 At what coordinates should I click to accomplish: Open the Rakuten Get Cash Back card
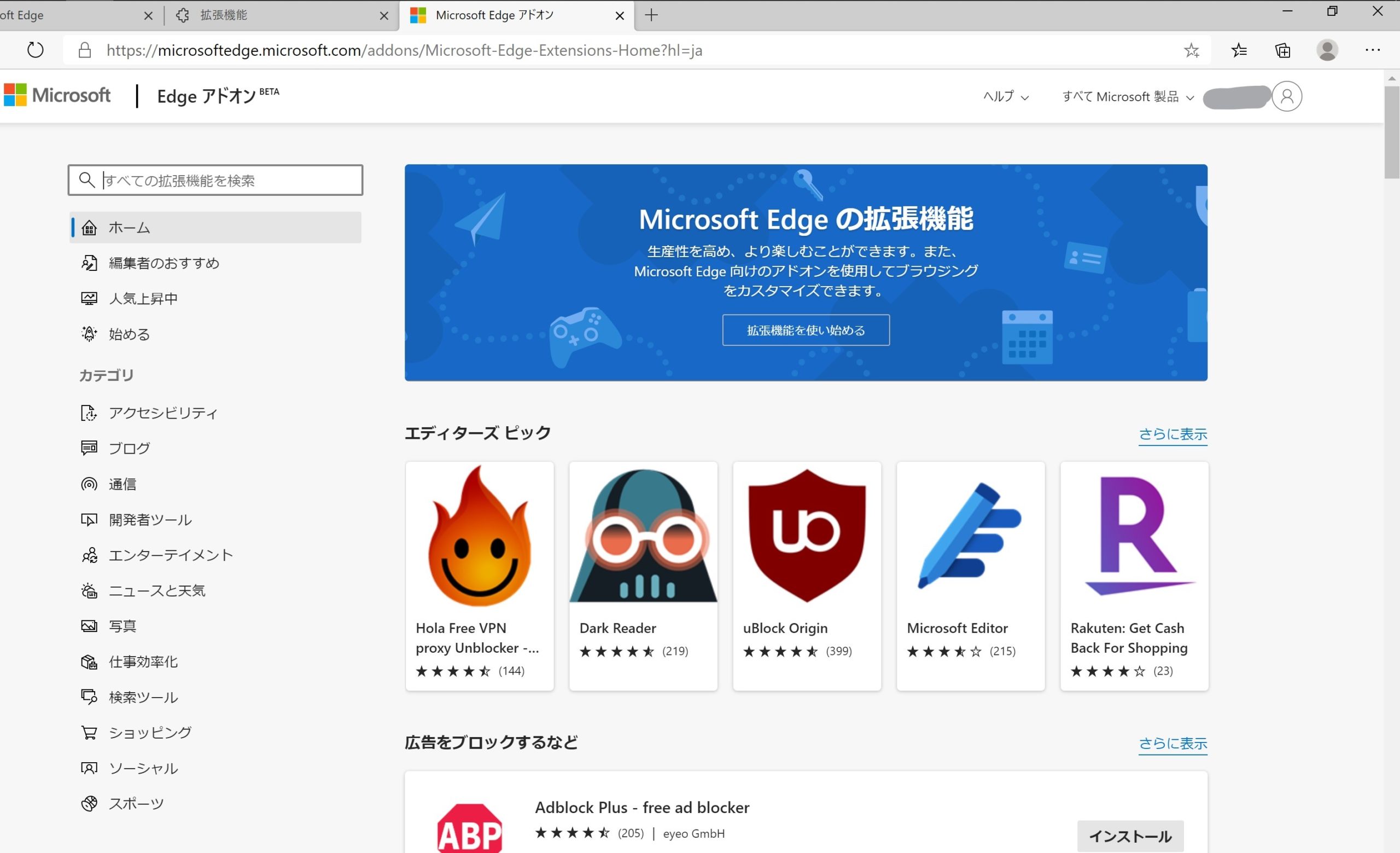[x=1134, y=576]
